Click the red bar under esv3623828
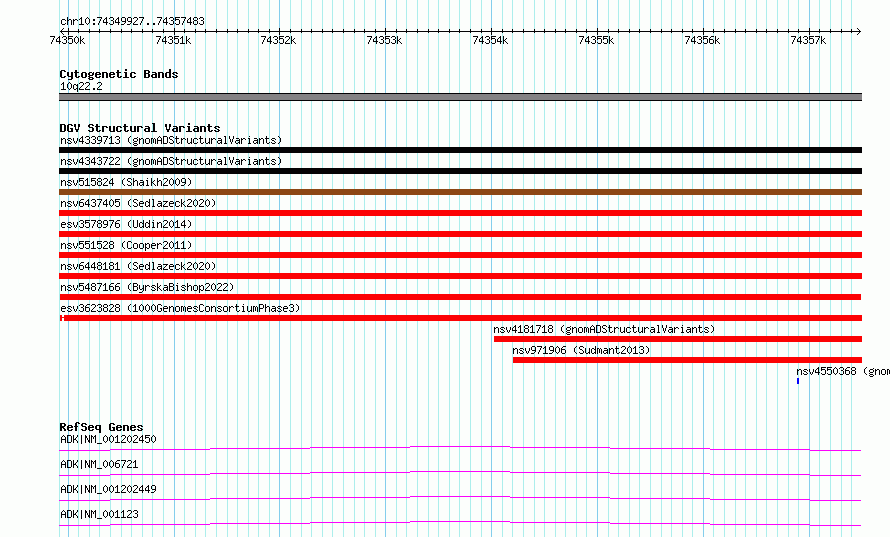 (x=461, y=318)
